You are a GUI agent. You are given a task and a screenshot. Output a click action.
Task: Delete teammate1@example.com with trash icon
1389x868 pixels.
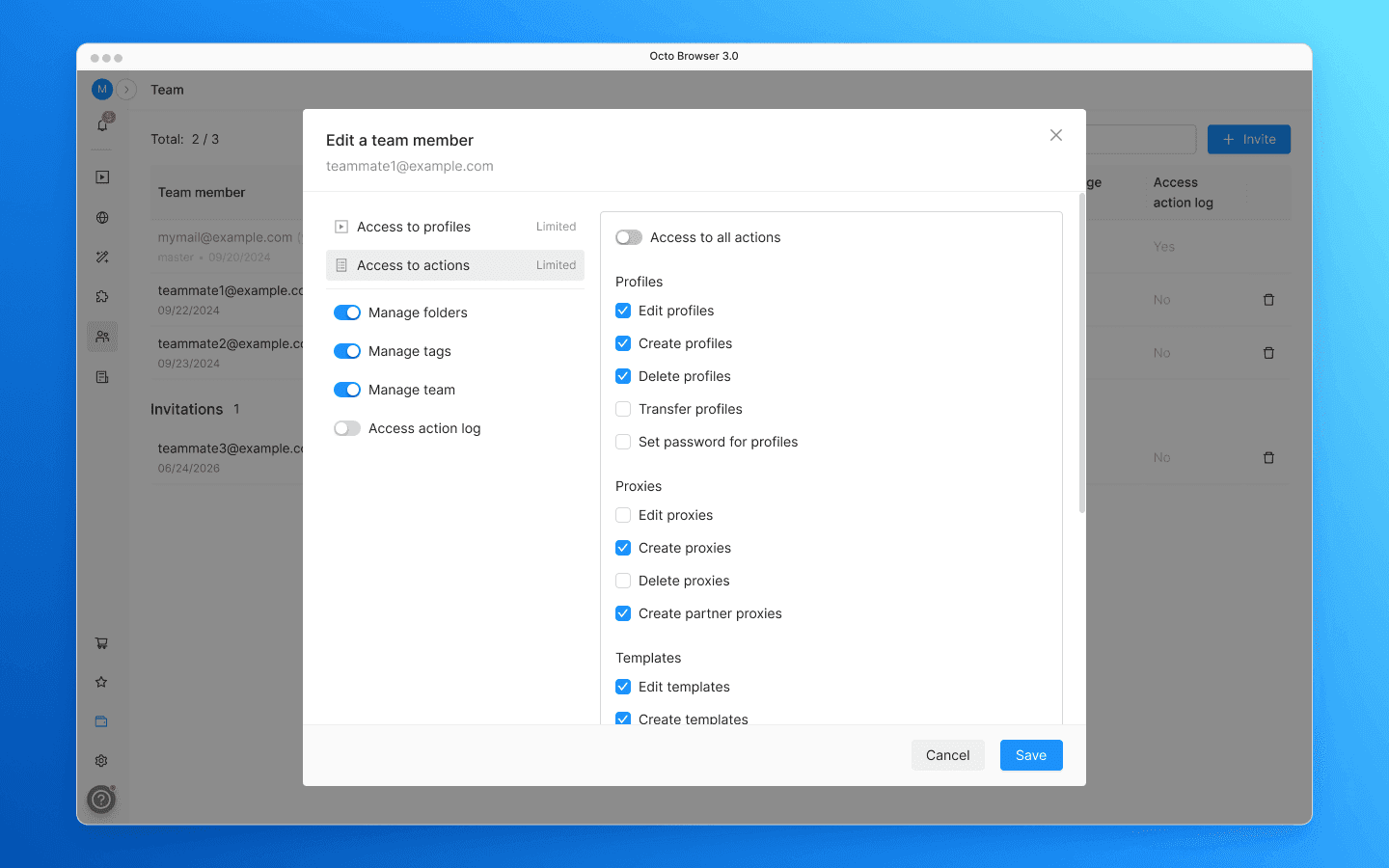(1268, 300)
